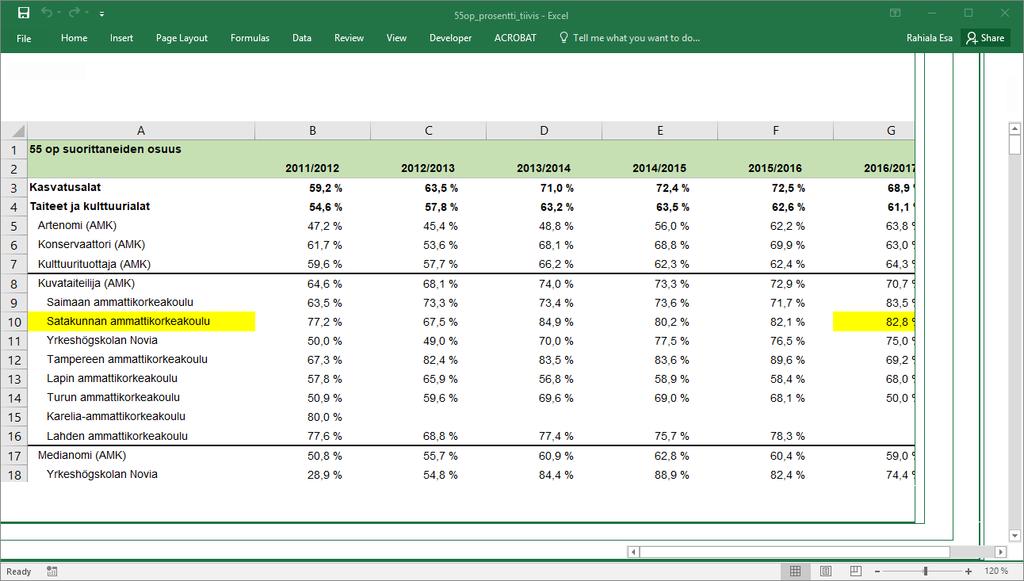Viewport: 1024px width, 581px height.
Task: Select column D header
Action: coord(544,131)
